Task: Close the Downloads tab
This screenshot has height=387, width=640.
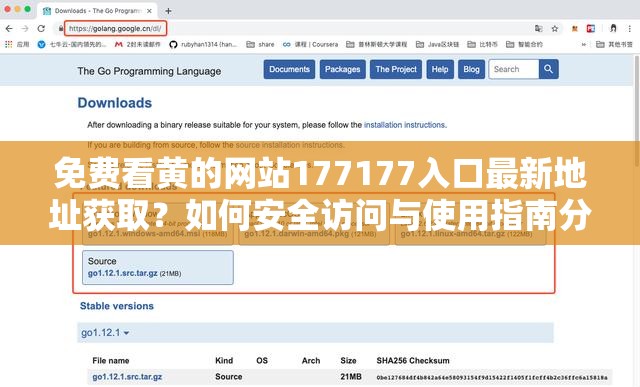Action: [x=149, y=11]
